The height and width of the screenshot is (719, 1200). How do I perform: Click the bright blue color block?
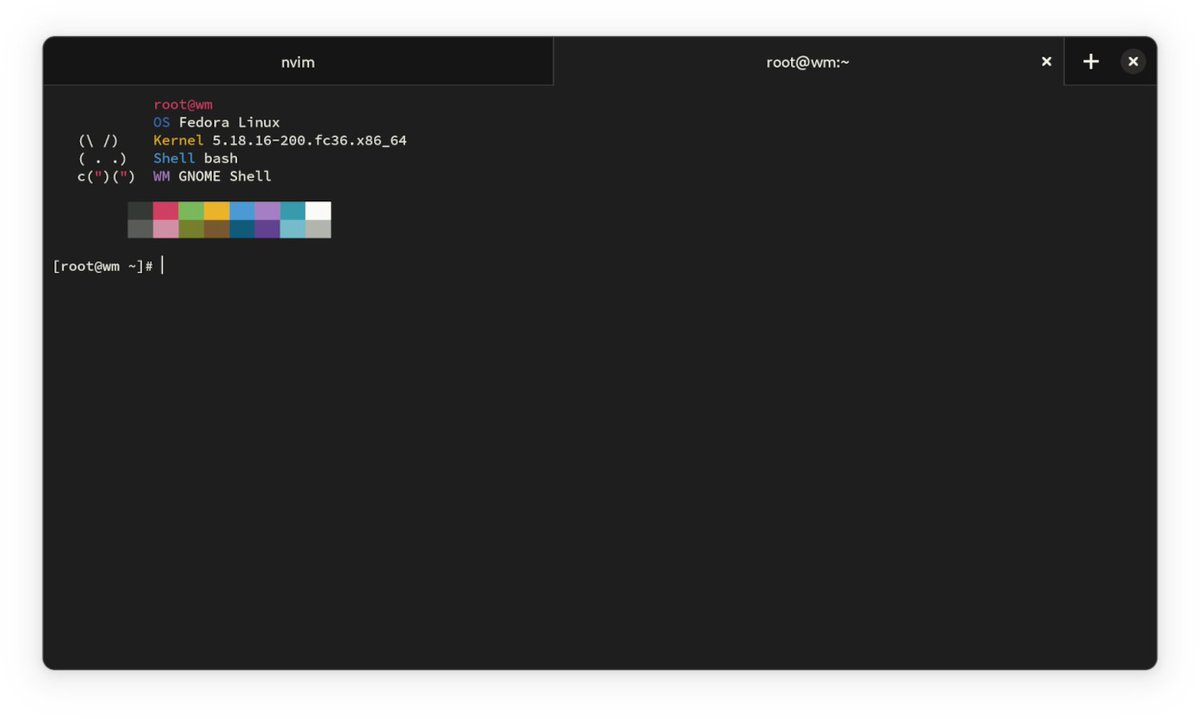(x=242, y=211)
